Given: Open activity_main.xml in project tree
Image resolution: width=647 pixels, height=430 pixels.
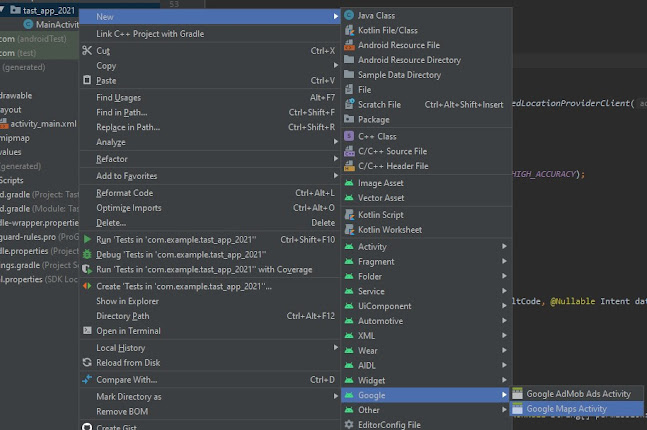Looking at the screenshot, I should [42, 124].
